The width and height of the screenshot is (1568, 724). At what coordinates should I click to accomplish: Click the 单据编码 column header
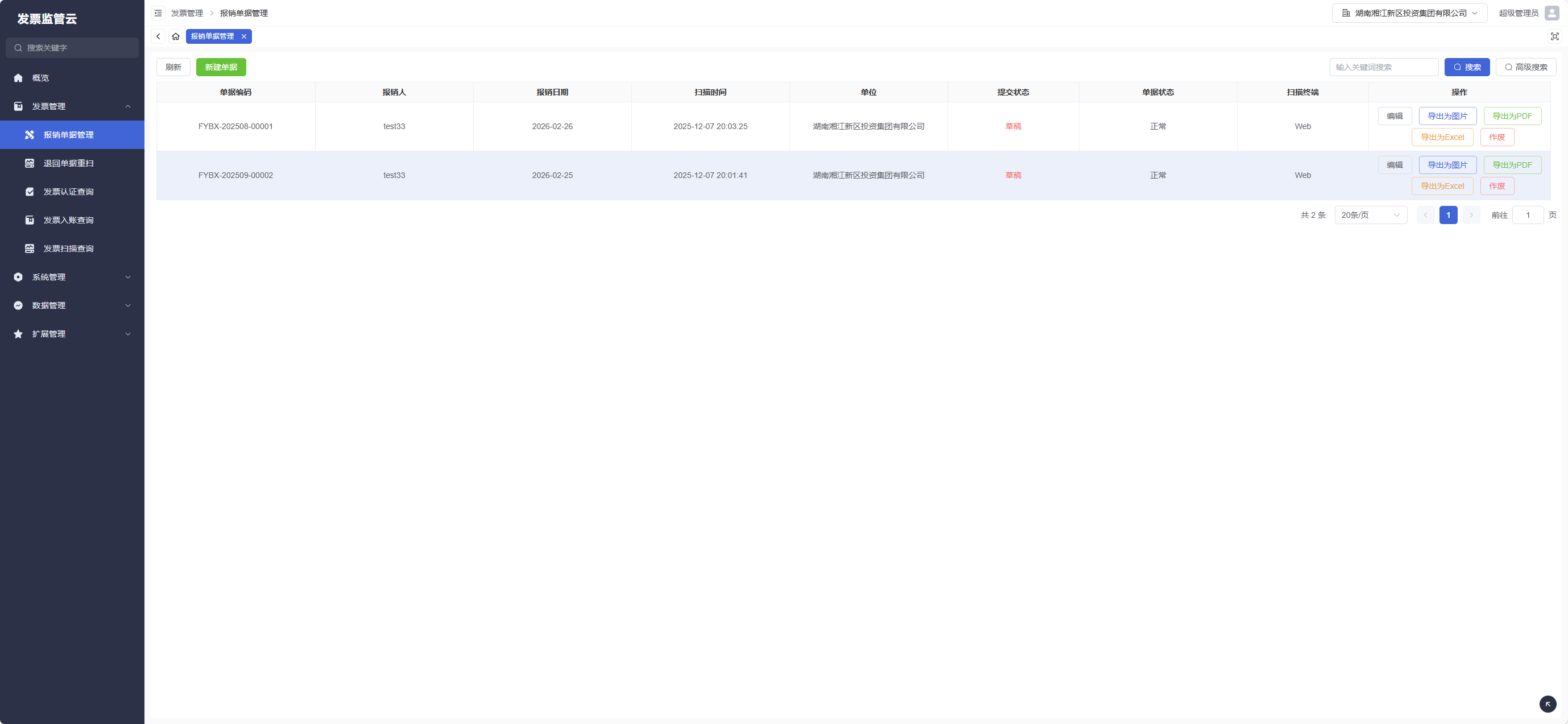235,93
